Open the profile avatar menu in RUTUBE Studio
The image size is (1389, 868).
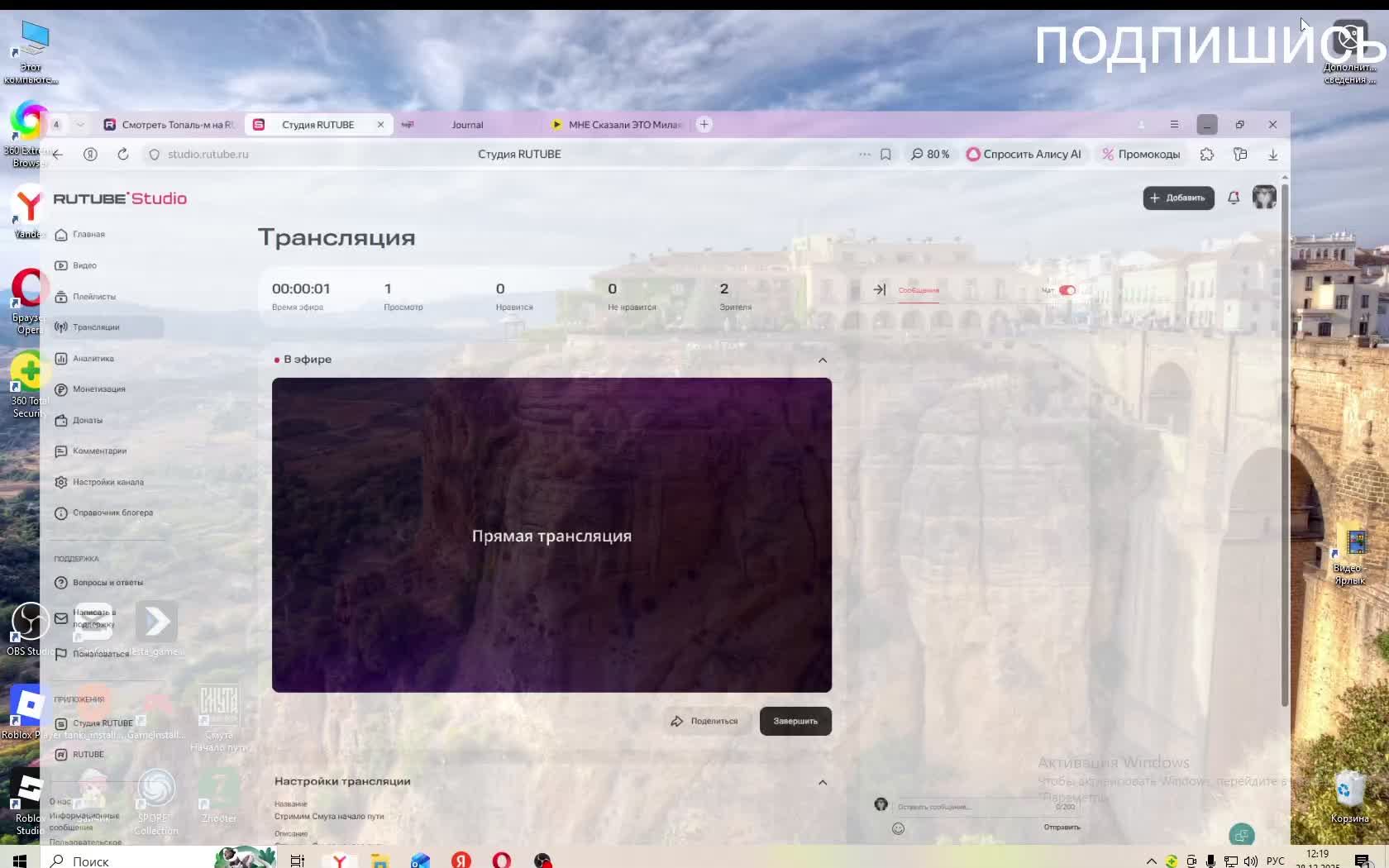(1264, 198)
